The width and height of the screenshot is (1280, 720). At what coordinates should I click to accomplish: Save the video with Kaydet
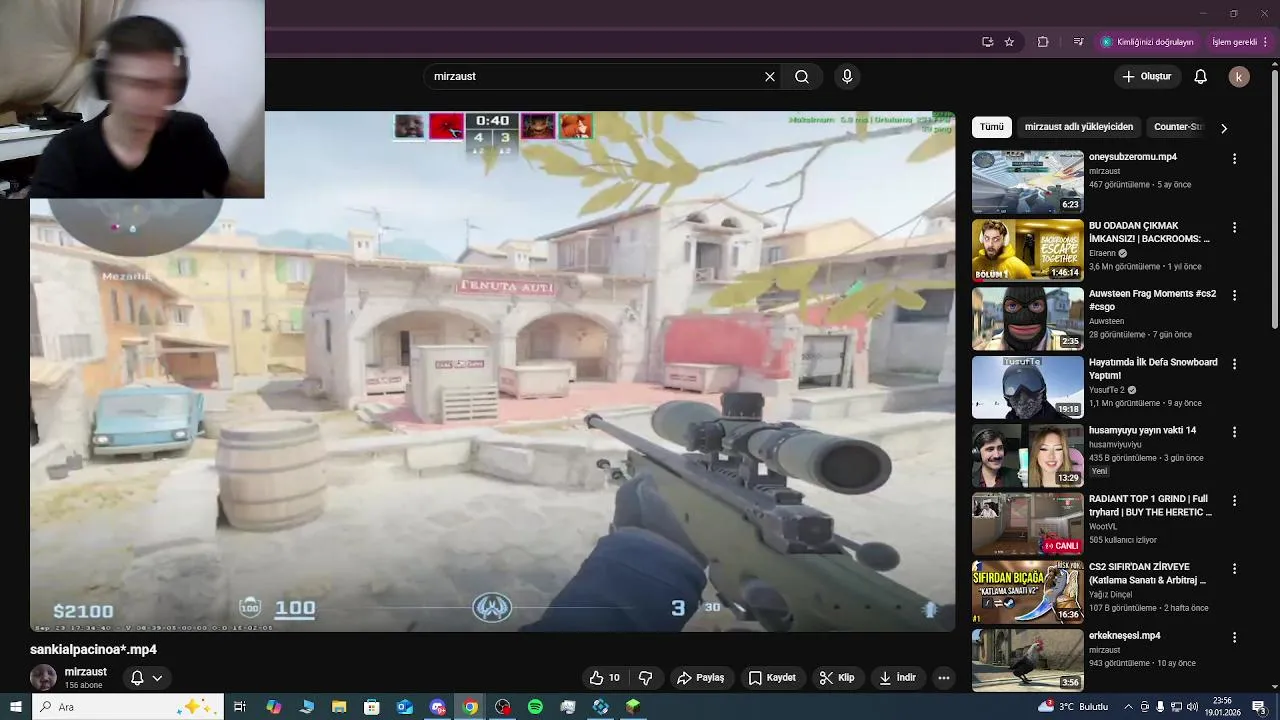click(x=772, y=678)
